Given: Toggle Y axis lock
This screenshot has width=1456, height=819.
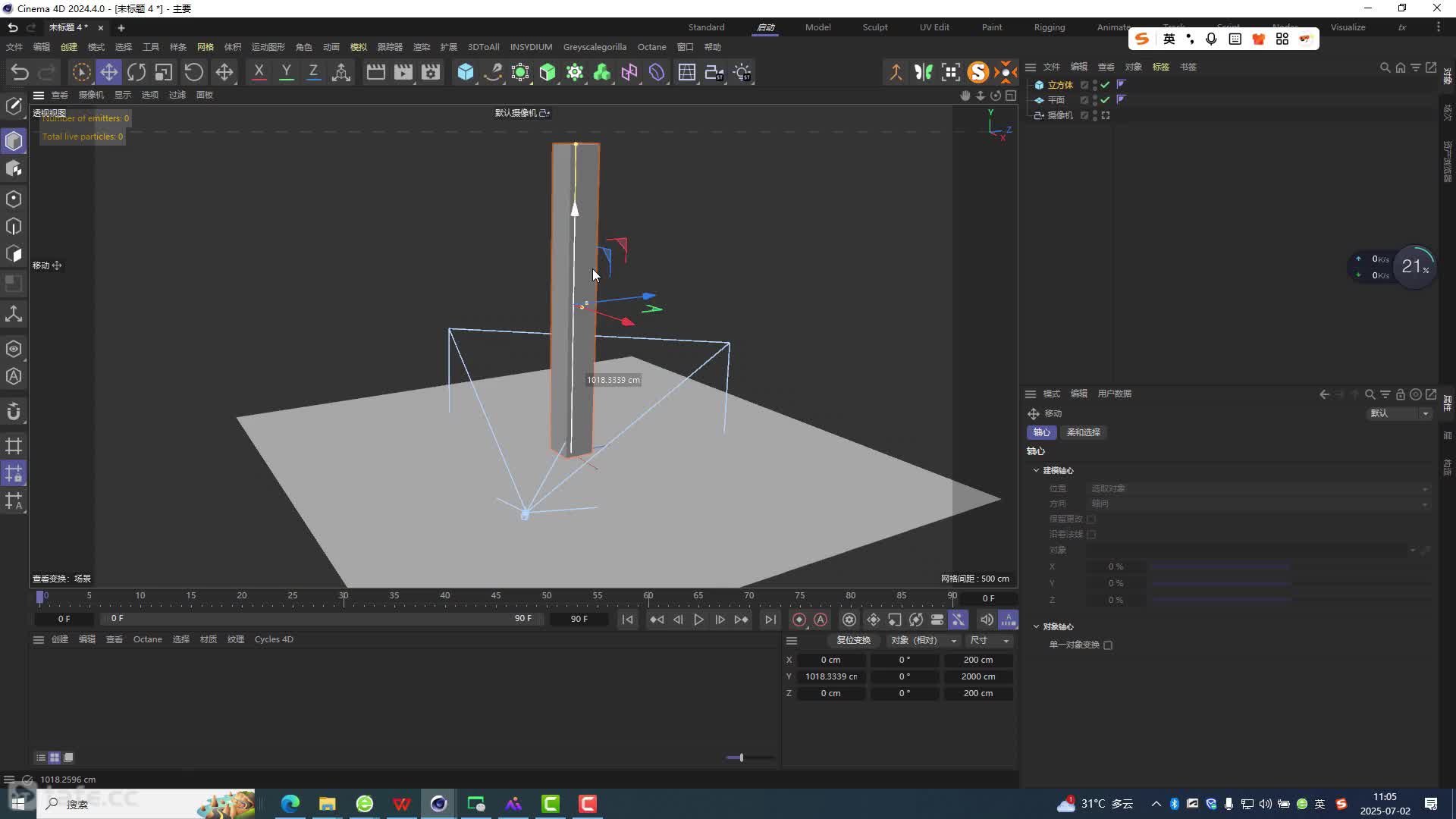Looking at the screenshot, I should point(286,72).
